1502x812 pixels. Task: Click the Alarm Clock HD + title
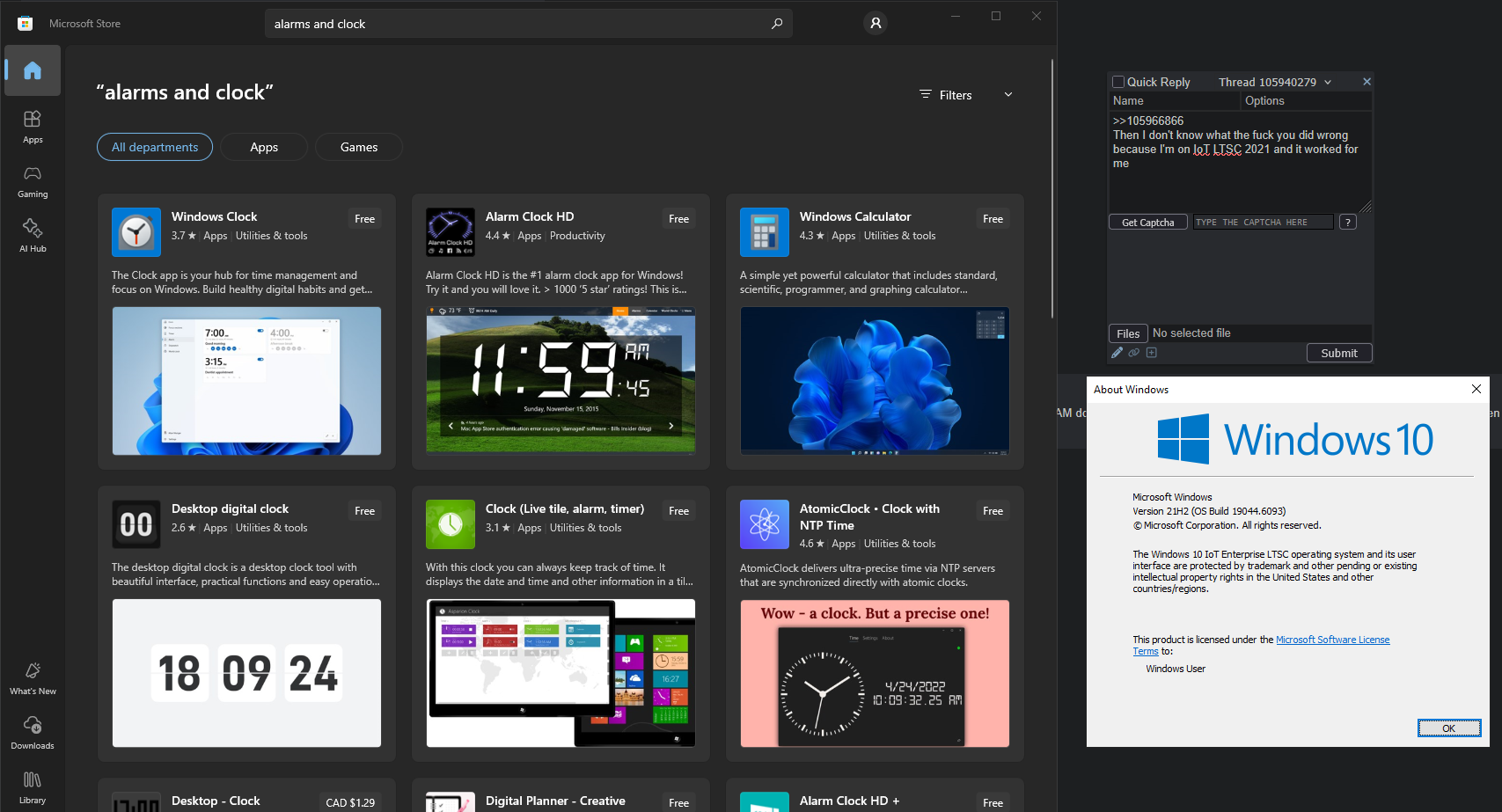point(849,801)
